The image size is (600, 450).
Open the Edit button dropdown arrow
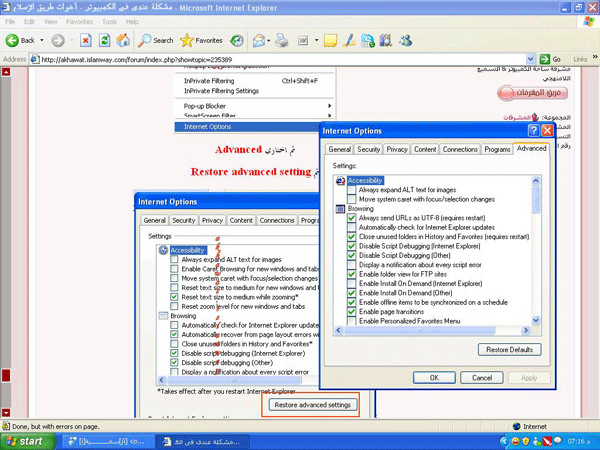316,40
